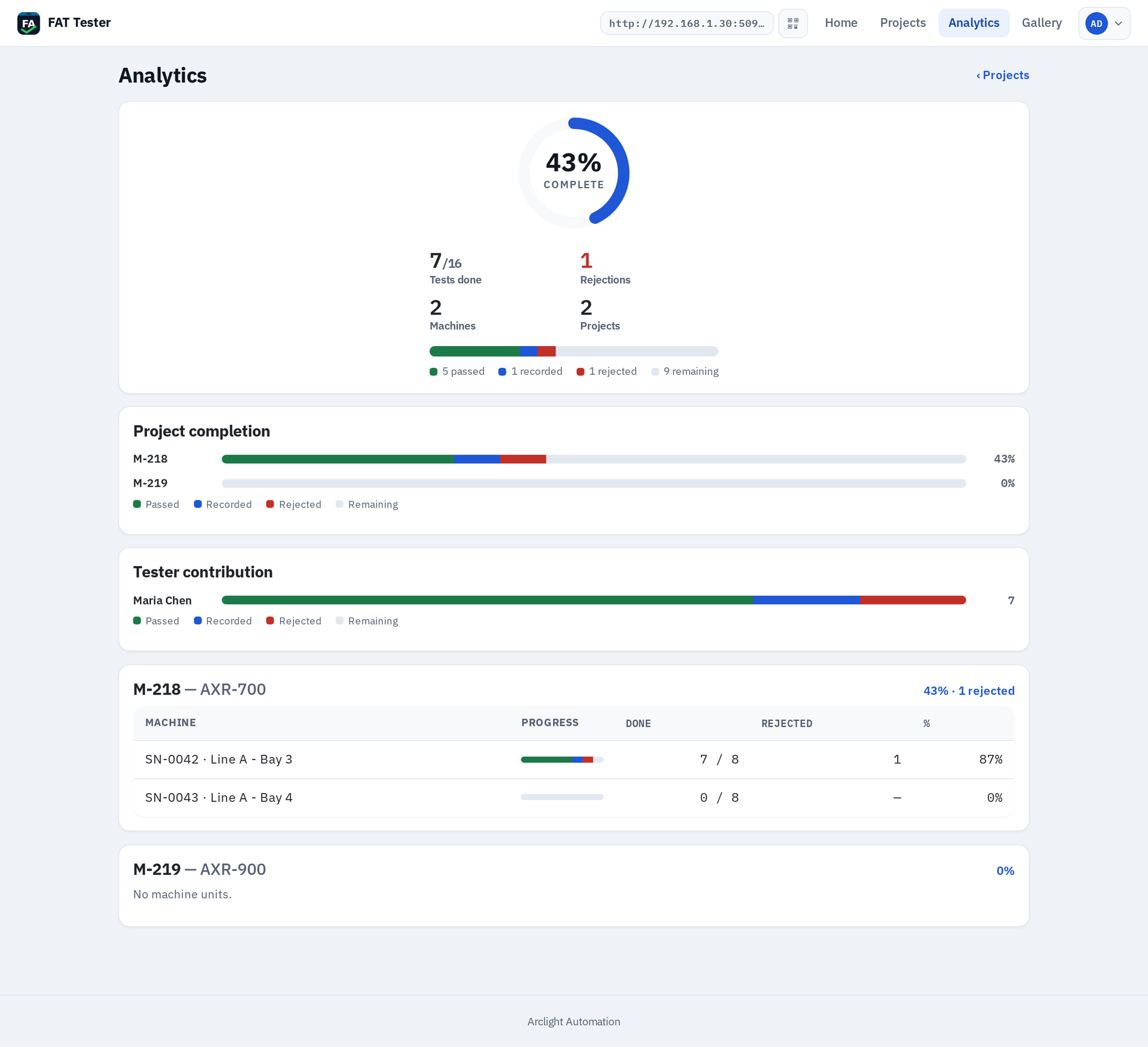The image size is (1148, 1047).
Task: Select row 'SN-0043 · Line A - Bay 4'
Action: [574, 798]
